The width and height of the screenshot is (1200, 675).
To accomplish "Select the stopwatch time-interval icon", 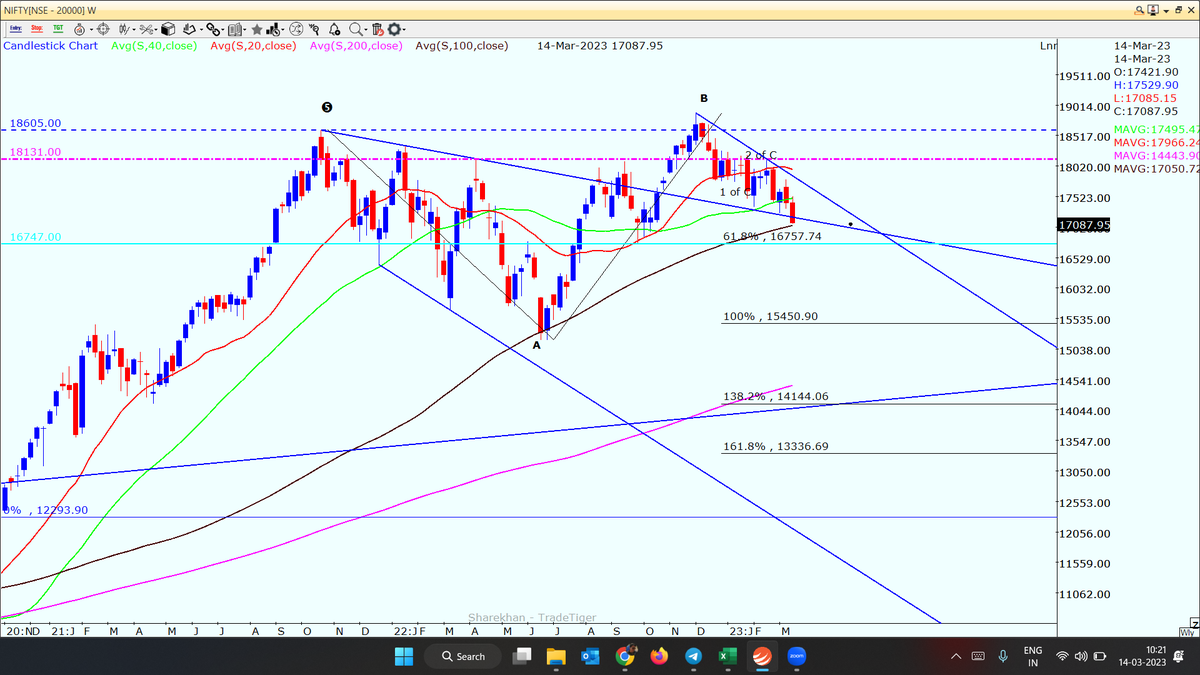I will coord(79,30).
